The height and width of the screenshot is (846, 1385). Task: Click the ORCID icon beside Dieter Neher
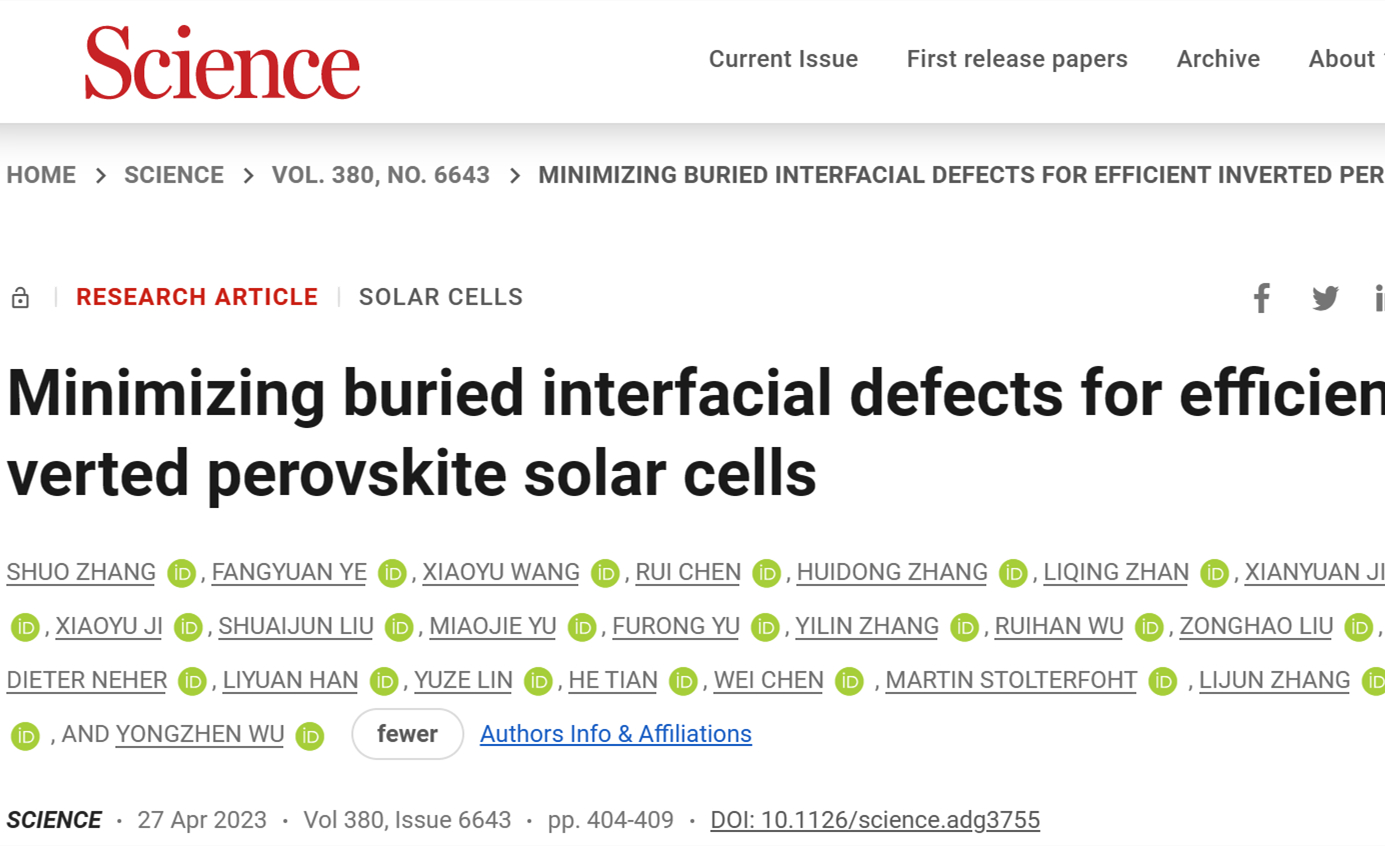[192, 681]
